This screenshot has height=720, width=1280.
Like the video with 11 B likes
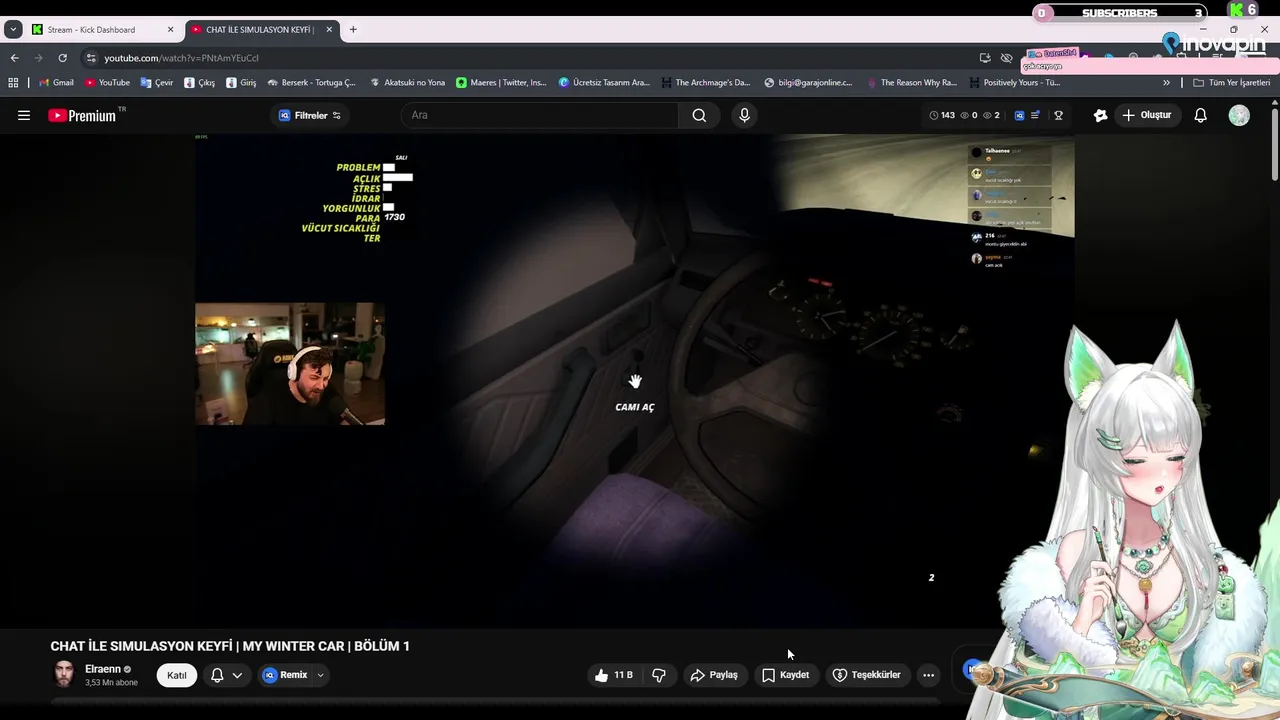coord(614,675)
